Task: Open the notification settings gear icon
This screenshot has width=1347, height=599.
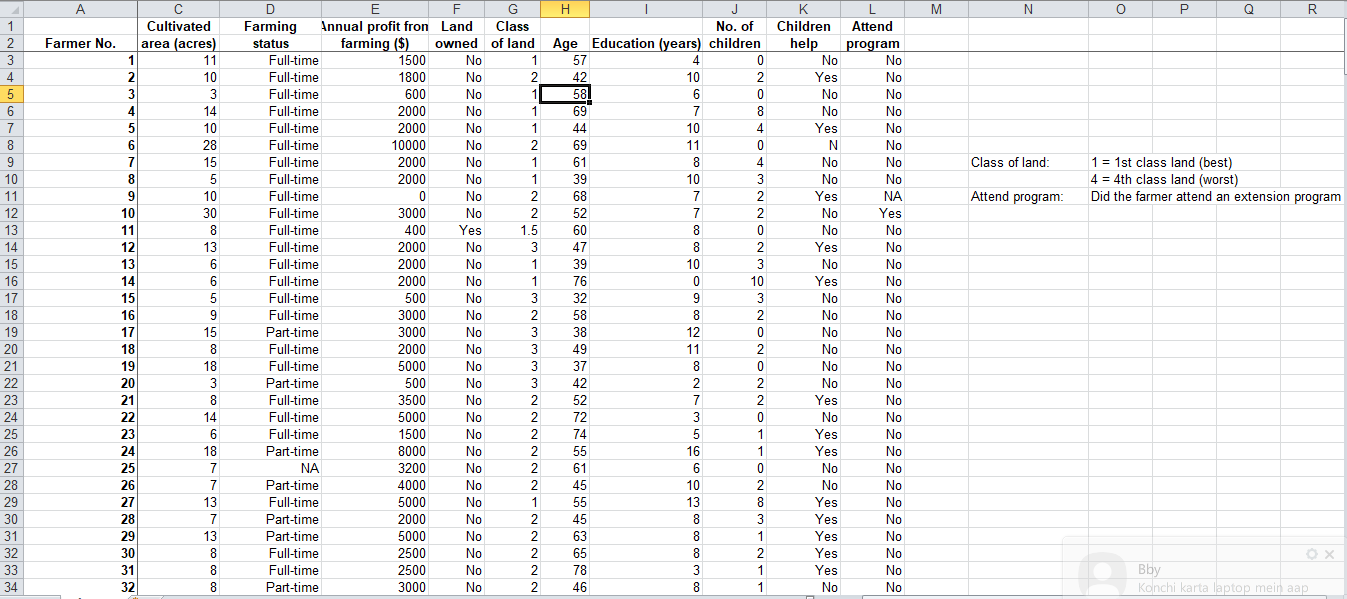Action: [1311, 554]
